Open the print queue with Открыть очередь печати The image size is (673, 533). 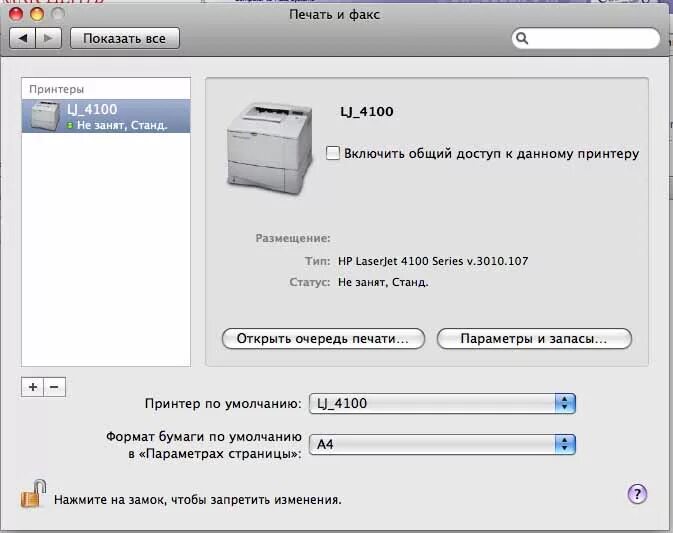[x=323, y=339]
